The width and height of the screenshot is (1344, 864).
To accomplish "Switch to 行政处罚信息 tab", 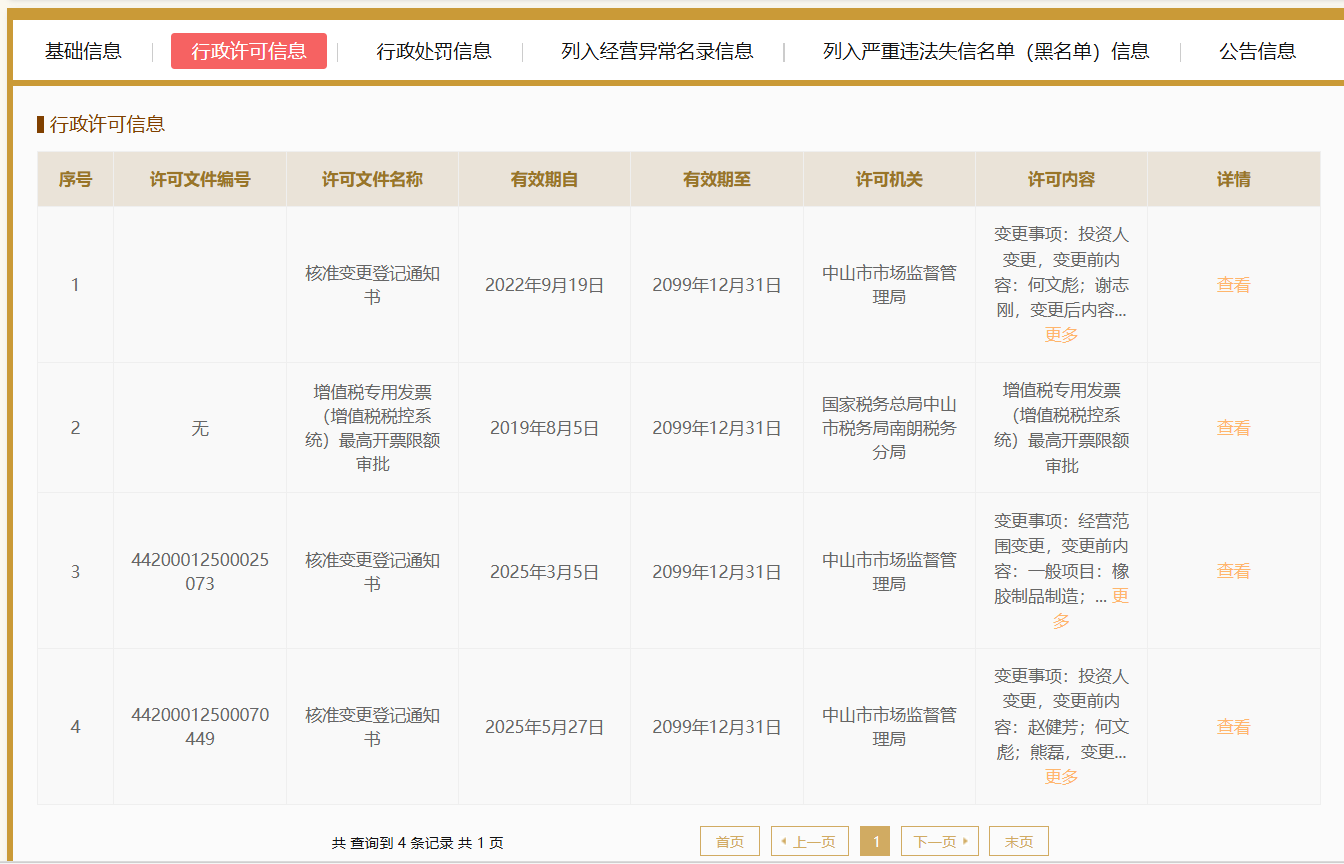I will [434, 51].
